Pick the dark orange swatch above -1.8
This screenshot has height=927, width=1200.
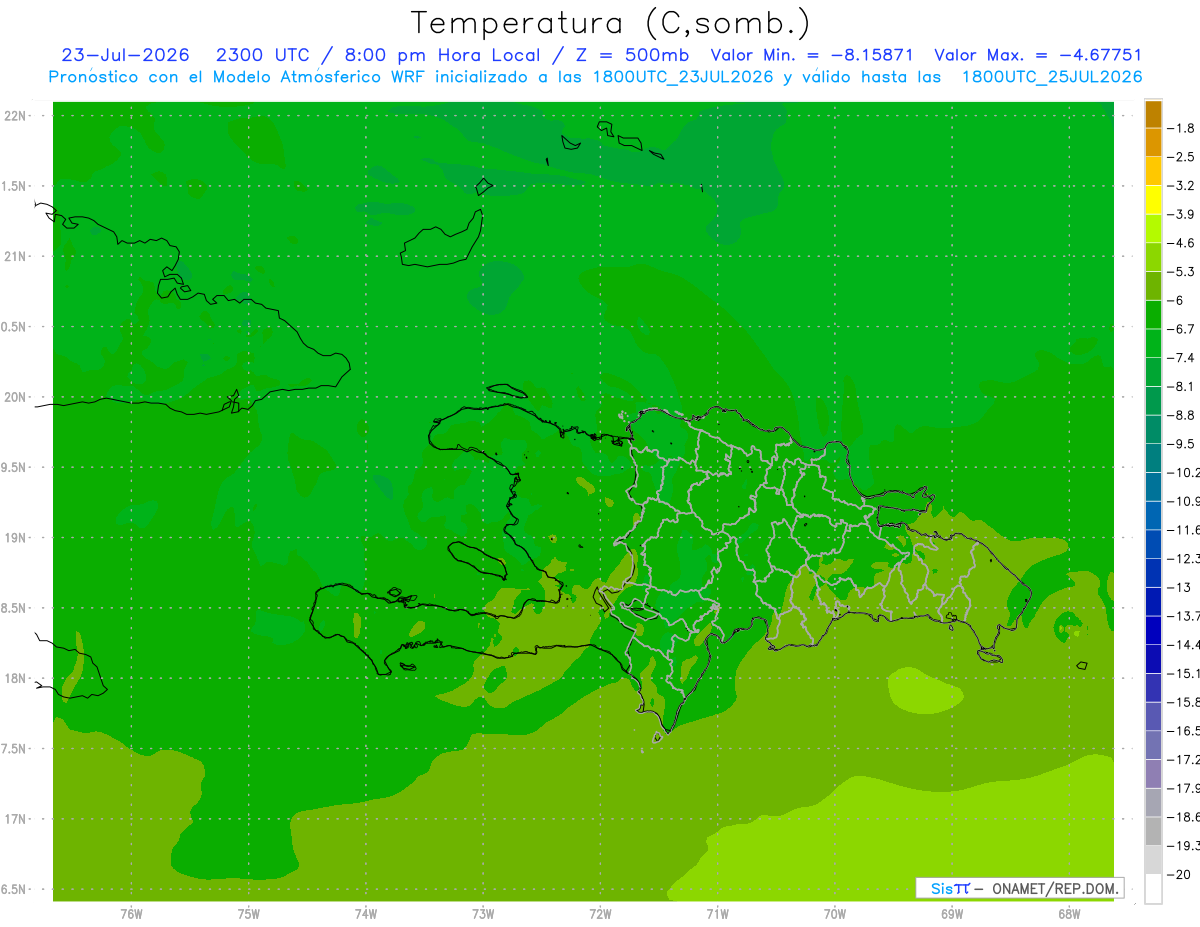1153,114
